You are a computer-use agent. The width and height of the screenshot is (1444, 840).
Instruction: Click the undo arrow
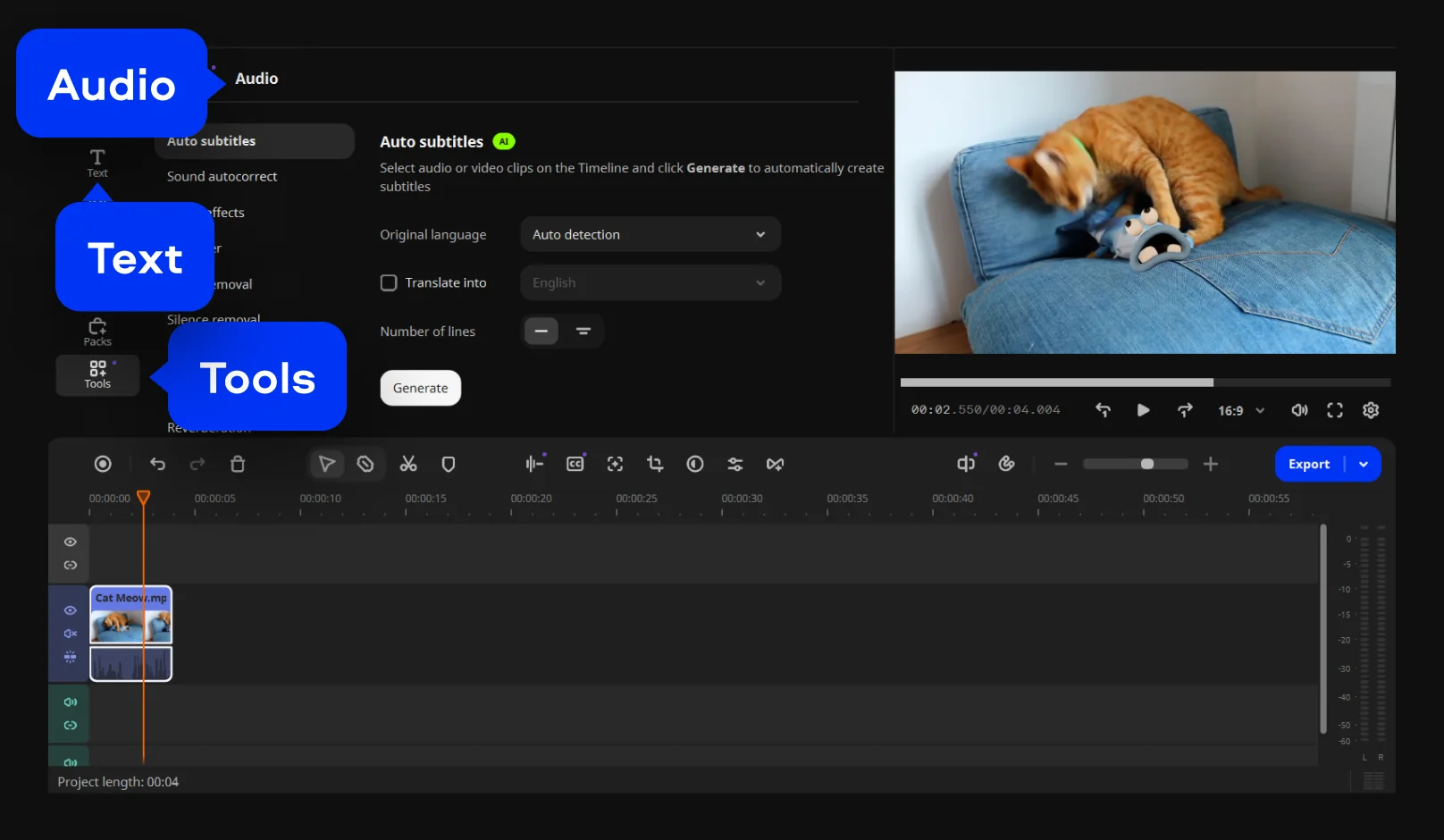click(x=158, y=464)
